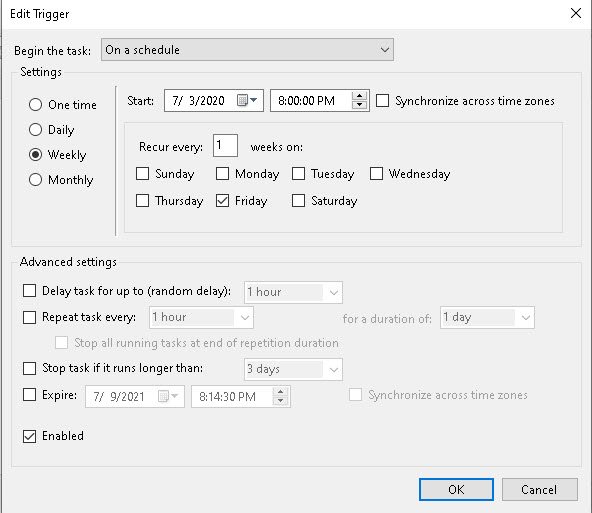Select the Monthly schedule option
Screen dimensions: 592x513
(35, 180)
